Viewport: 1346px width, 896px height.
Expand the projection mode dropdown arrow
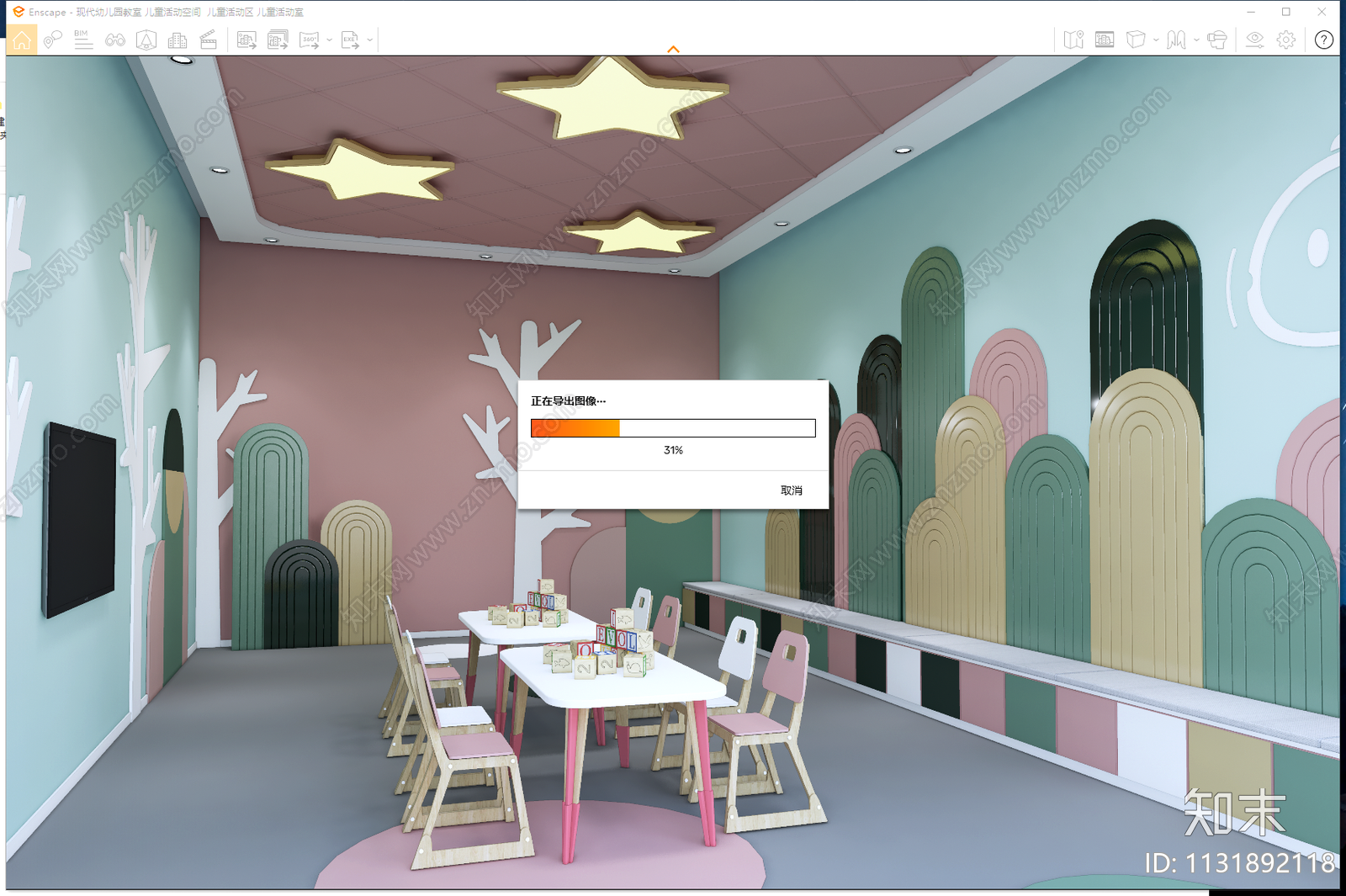pyautogui.click(x=1156, y=40)
